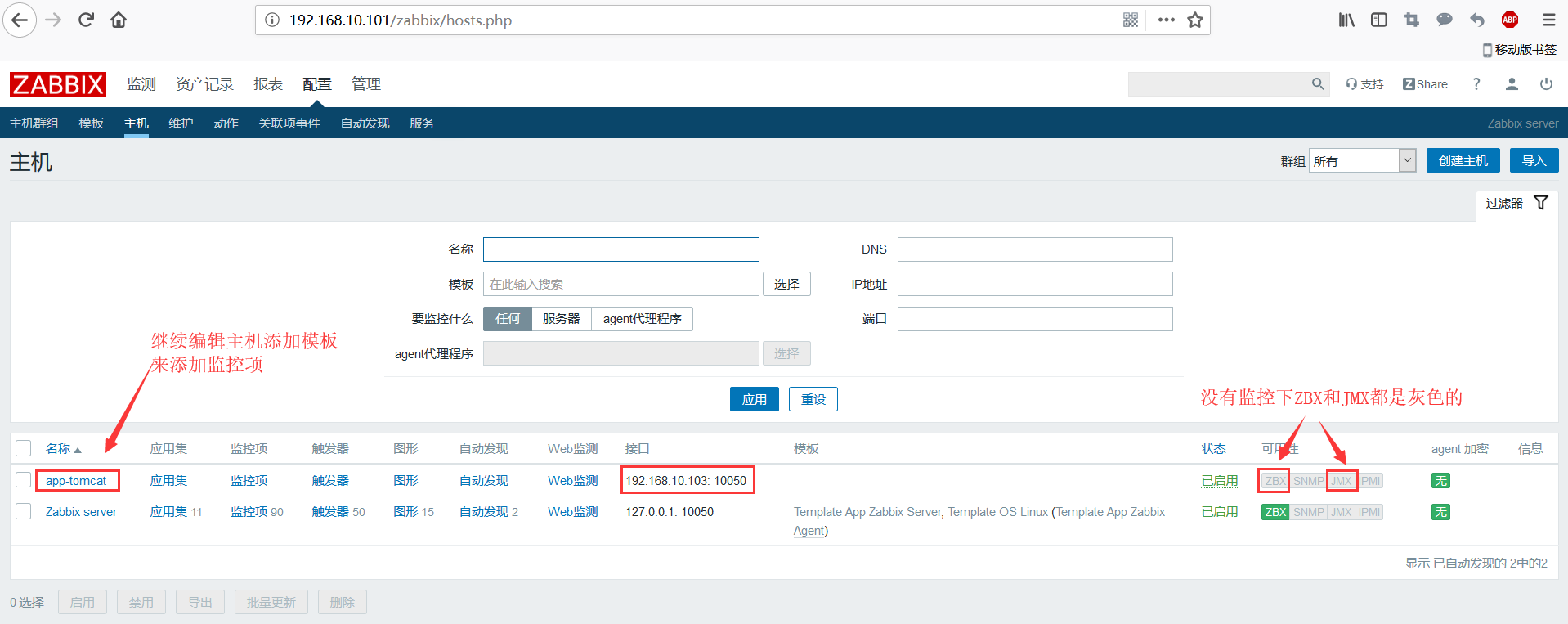Open the app-tomcat host link
1568x624 pixels.
click(76, 481)
